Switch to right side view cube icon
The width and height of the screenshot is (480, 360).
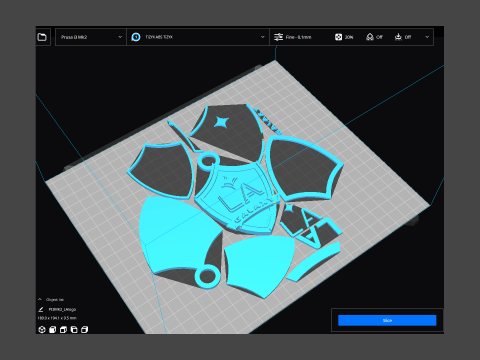click(84, 330)
